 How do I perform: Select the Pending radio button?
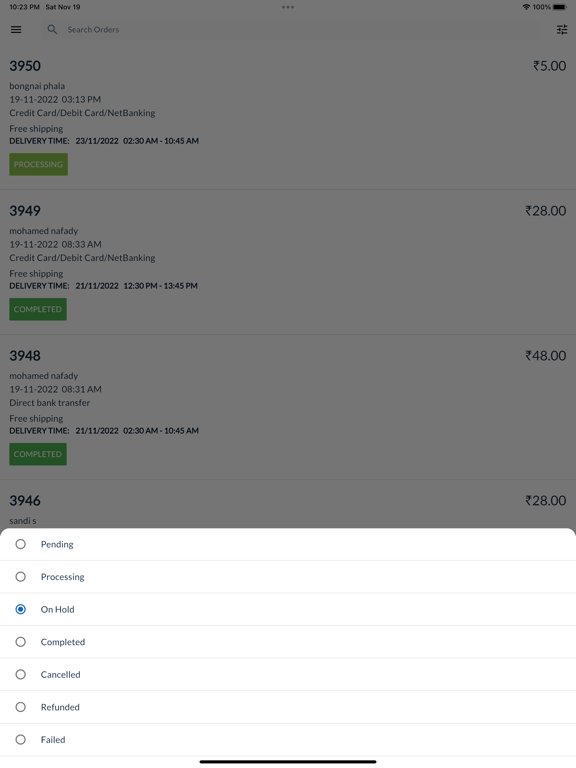(x=21, y=544)
